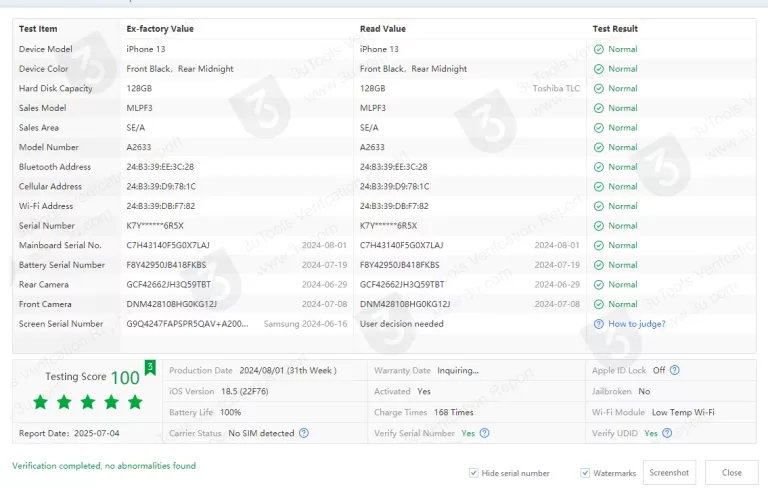This screenshot has width=768, height=489.
Task: Click the Verify UDID help icon
Action: (667, 433)
